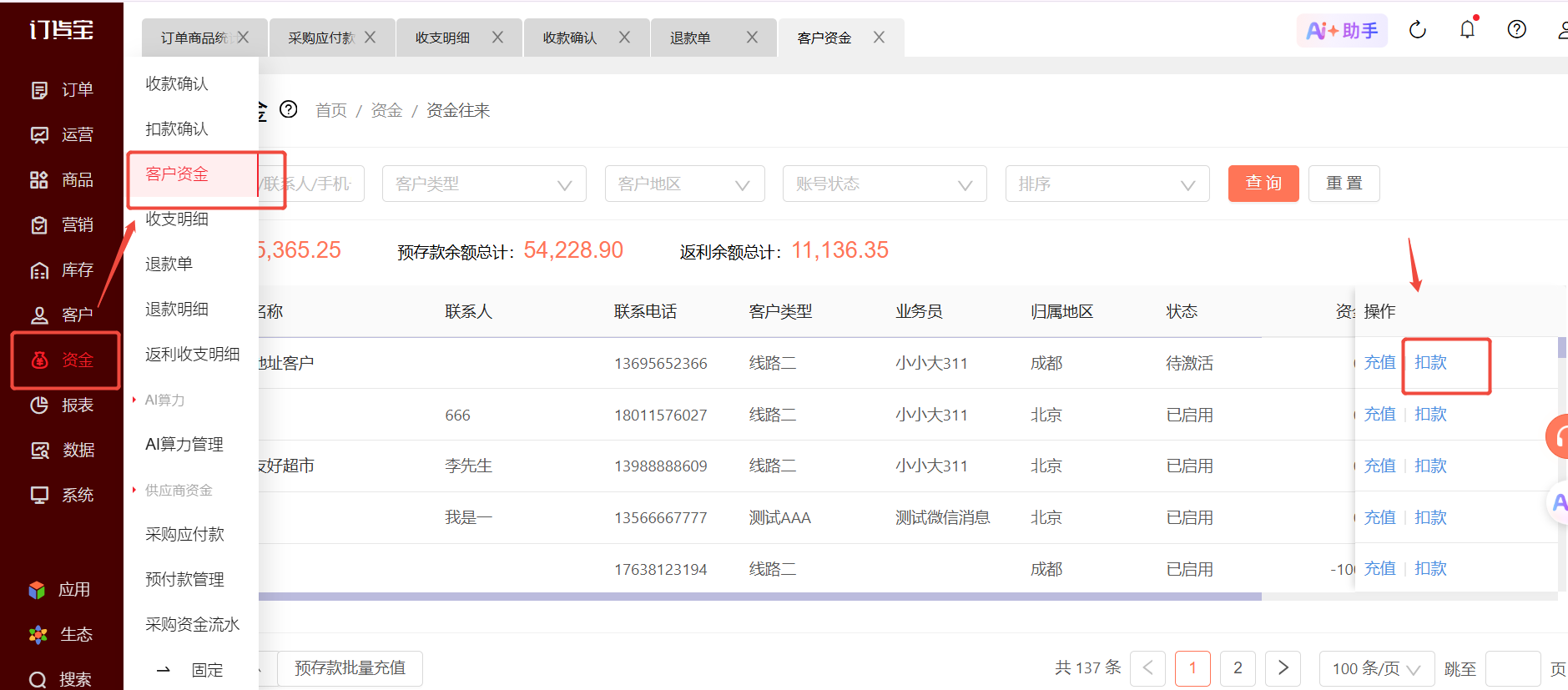This screenshot has height=690, width=1568.
Task: Open the 订单 sidebar module
Action: pos(62,90)
